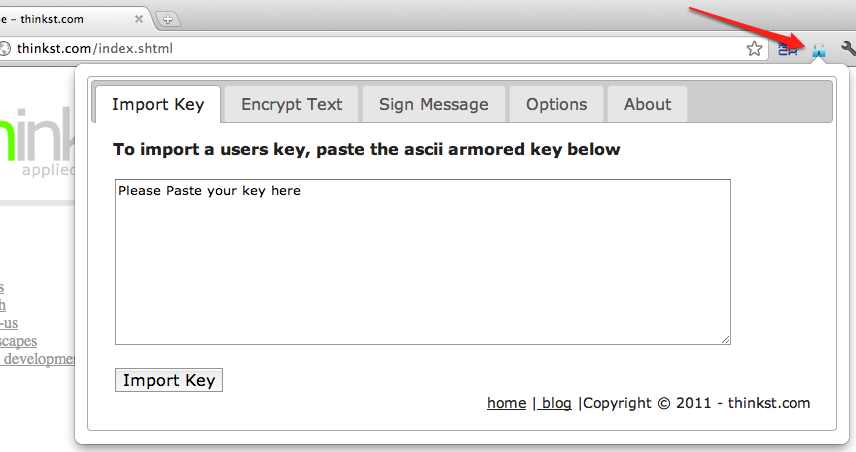
Task: Click the PGP extension icon in toolbar
Action: [819, 49]
